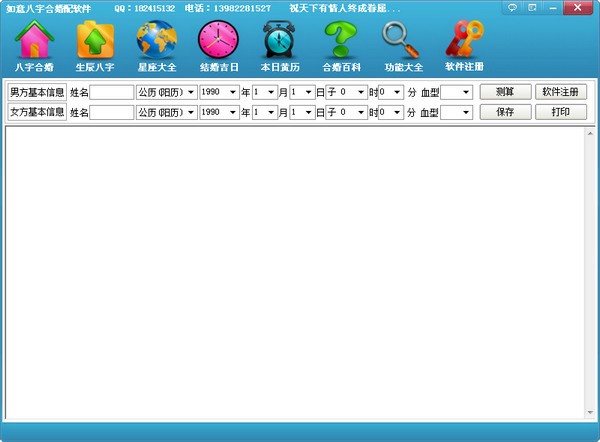
Task: Open the 八字合婚 house icon
Action: click(34, 46)
